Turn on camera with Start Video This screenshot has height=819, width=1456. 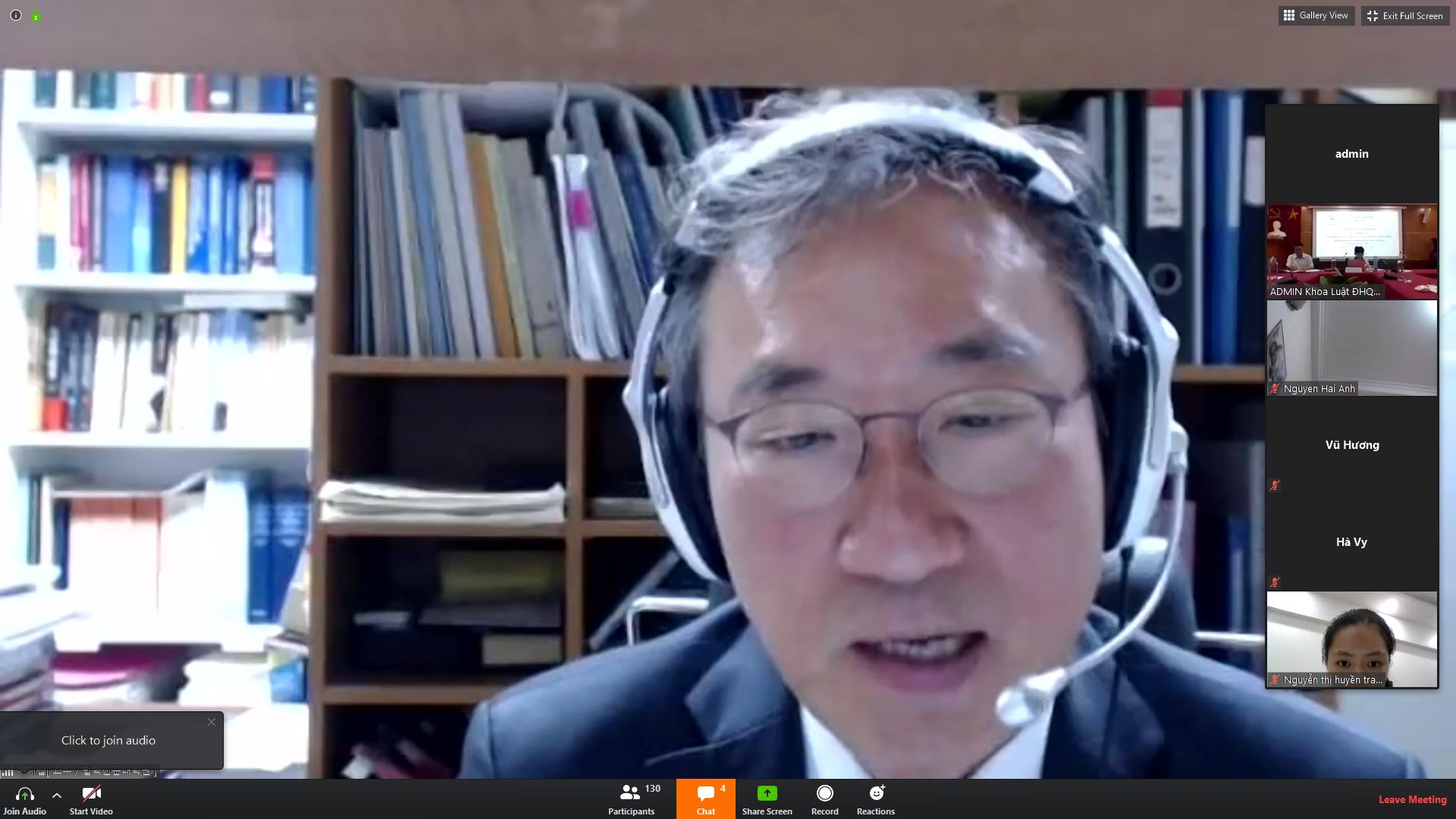point(91,794)
